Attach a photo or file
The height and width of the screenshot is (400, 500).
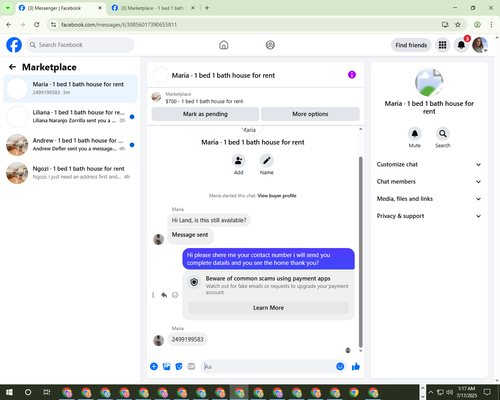pos(166,367)
